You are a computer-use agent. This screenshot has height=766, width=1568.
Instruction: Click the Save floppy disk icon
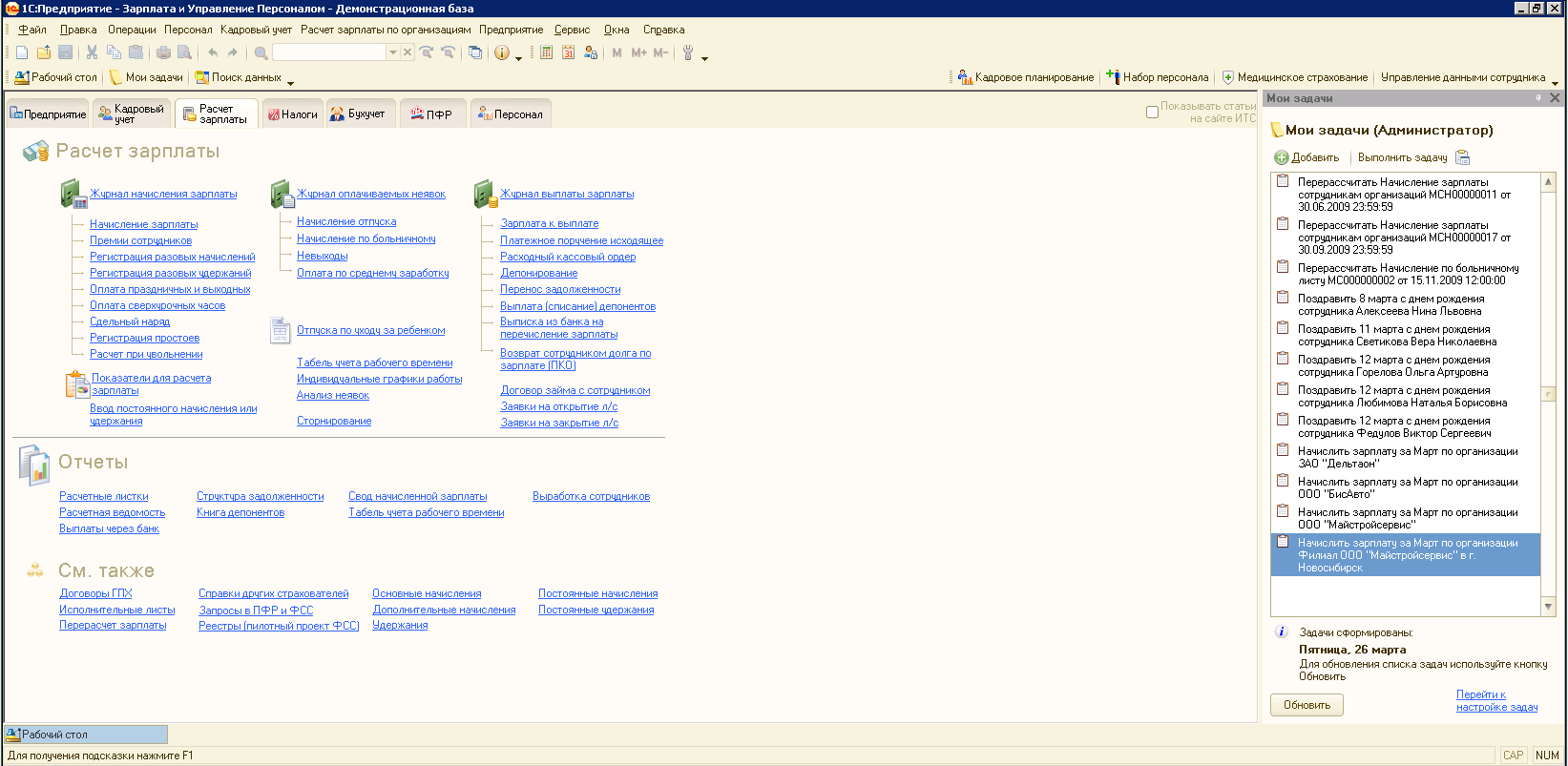(x=66, y=52)
